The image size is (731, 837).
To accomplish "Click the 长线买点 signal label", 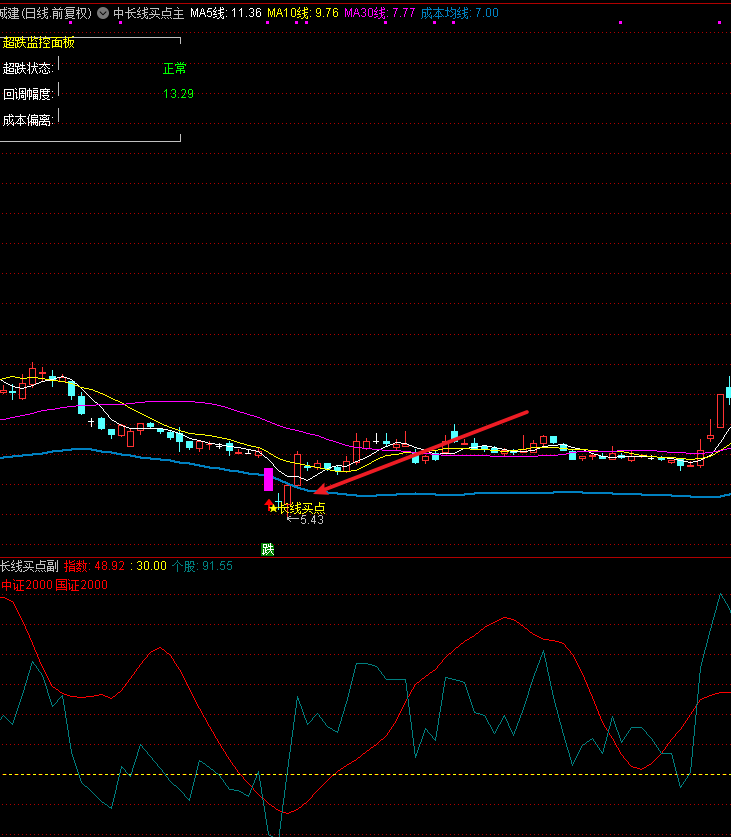I will pos(302,508).
